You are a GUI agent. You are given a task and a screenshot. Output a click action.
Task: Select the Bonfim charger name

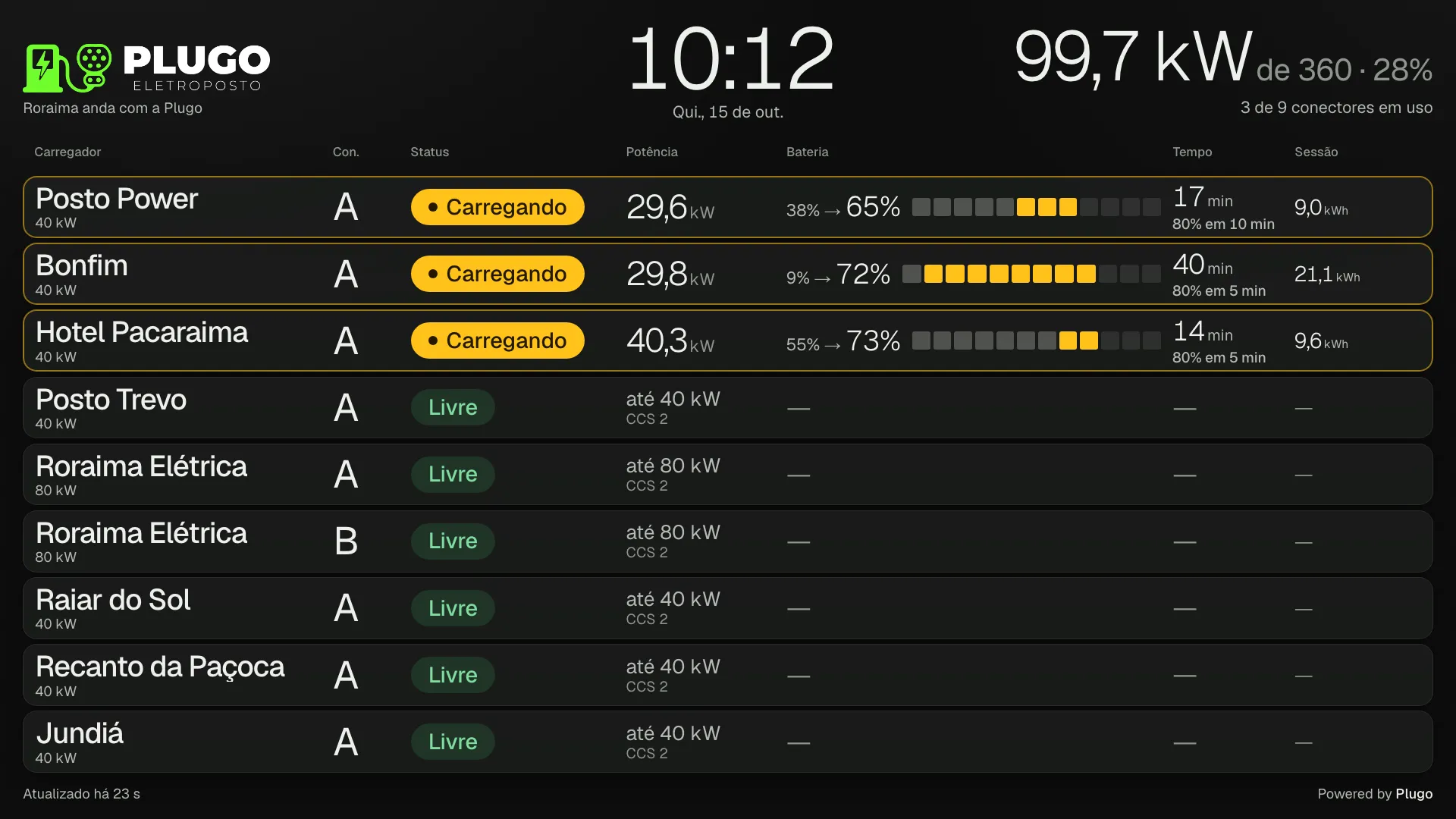coord(82,265)
